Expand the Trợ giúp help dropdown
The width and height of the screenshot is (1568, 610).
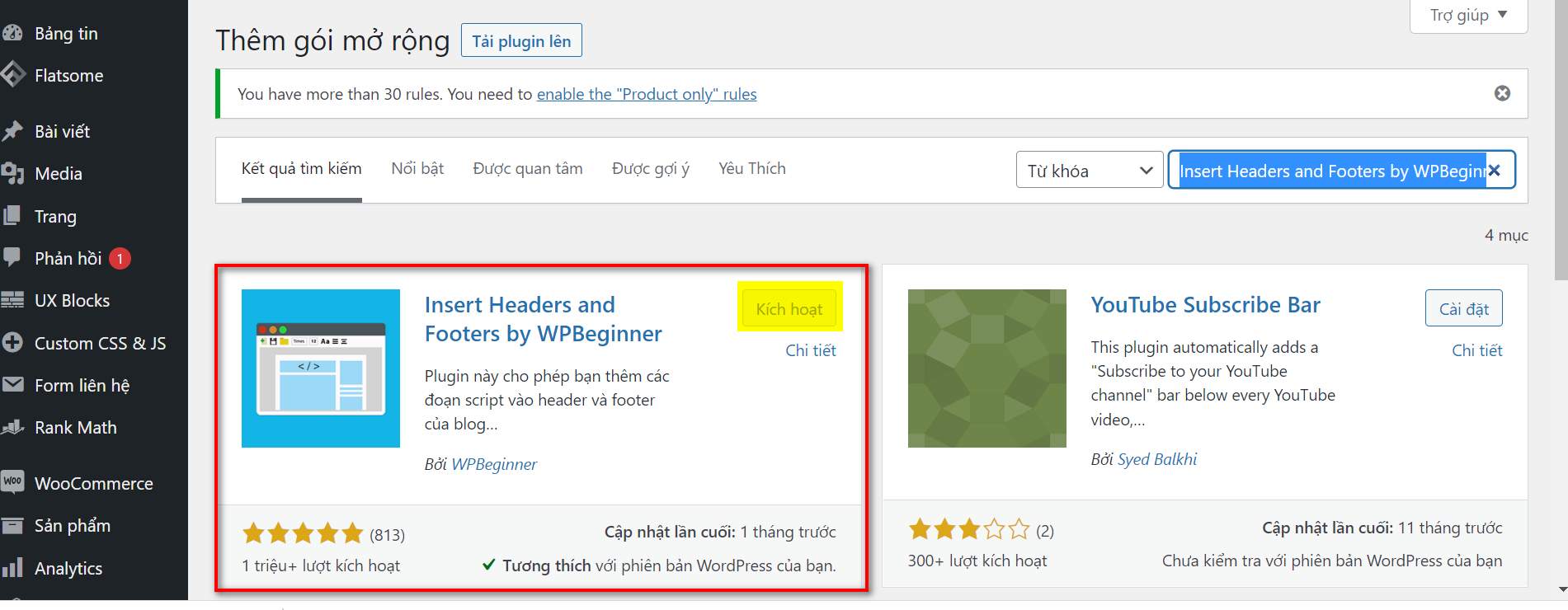click(x=1468, y=15)
